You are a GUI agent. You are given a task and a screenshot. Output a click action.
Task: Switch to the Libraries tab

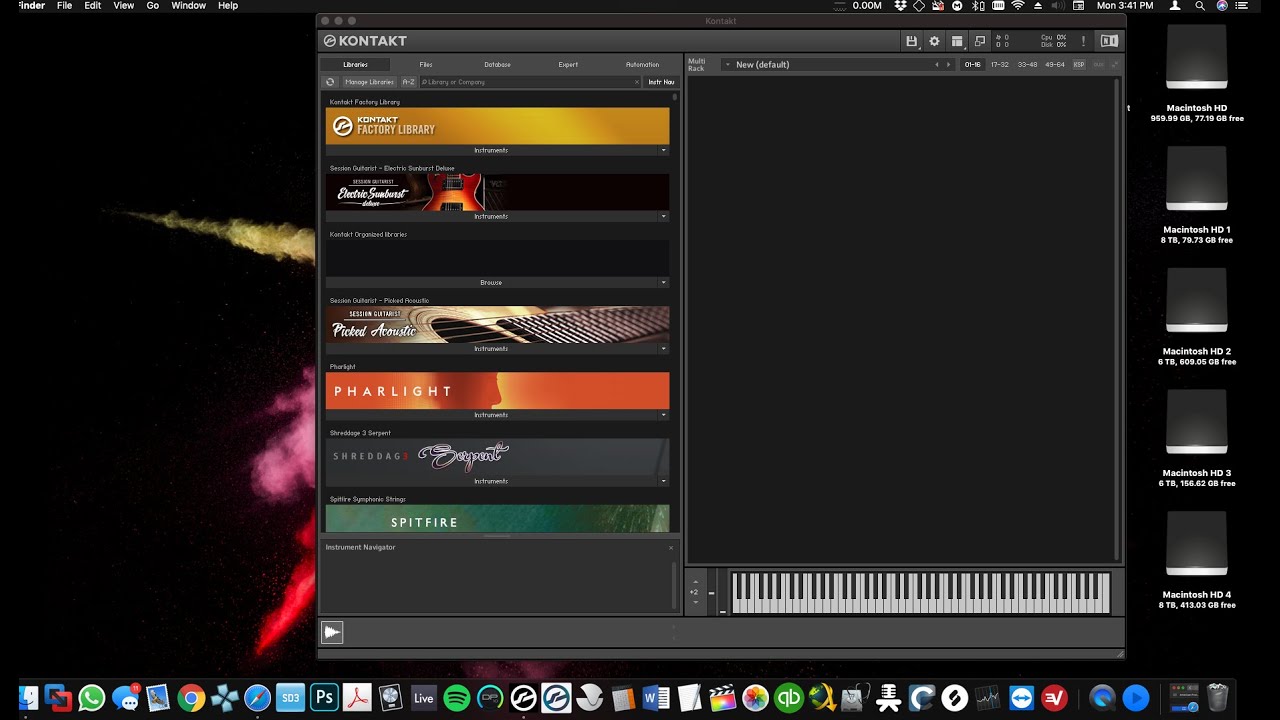point(355,64)
